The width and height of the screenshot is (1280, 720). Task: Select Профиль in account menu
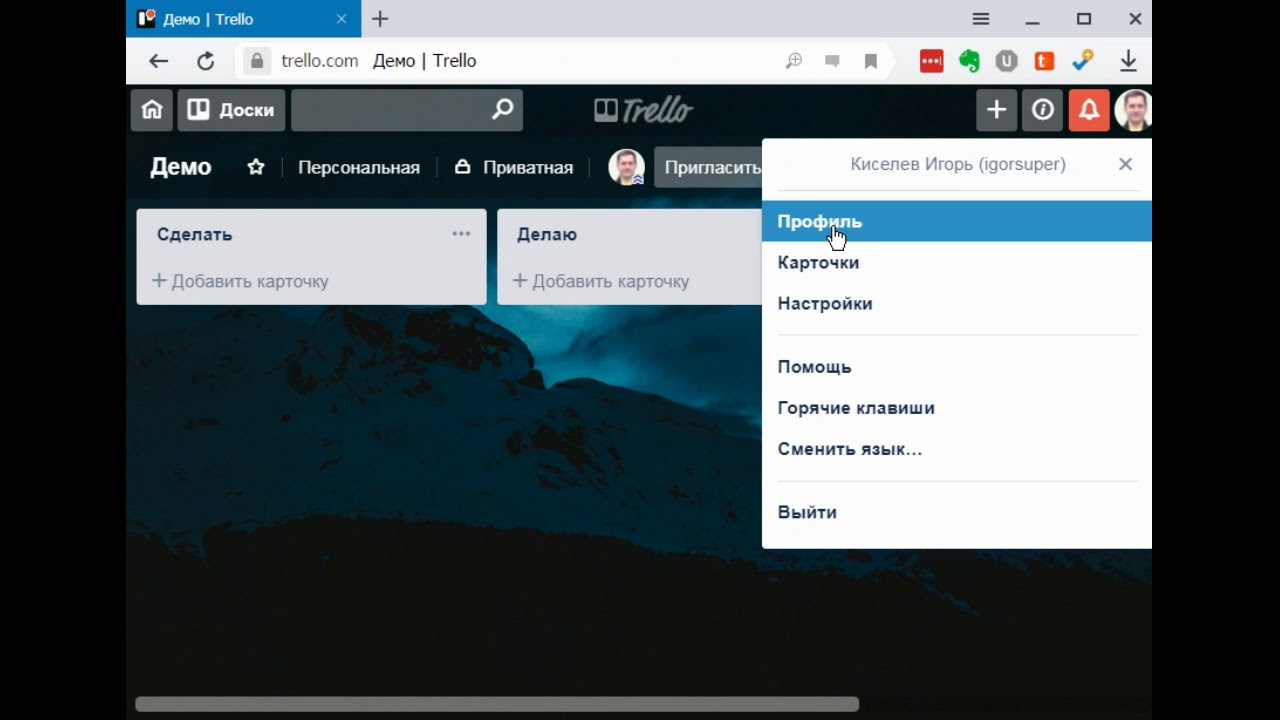click(x=957, y=221)
